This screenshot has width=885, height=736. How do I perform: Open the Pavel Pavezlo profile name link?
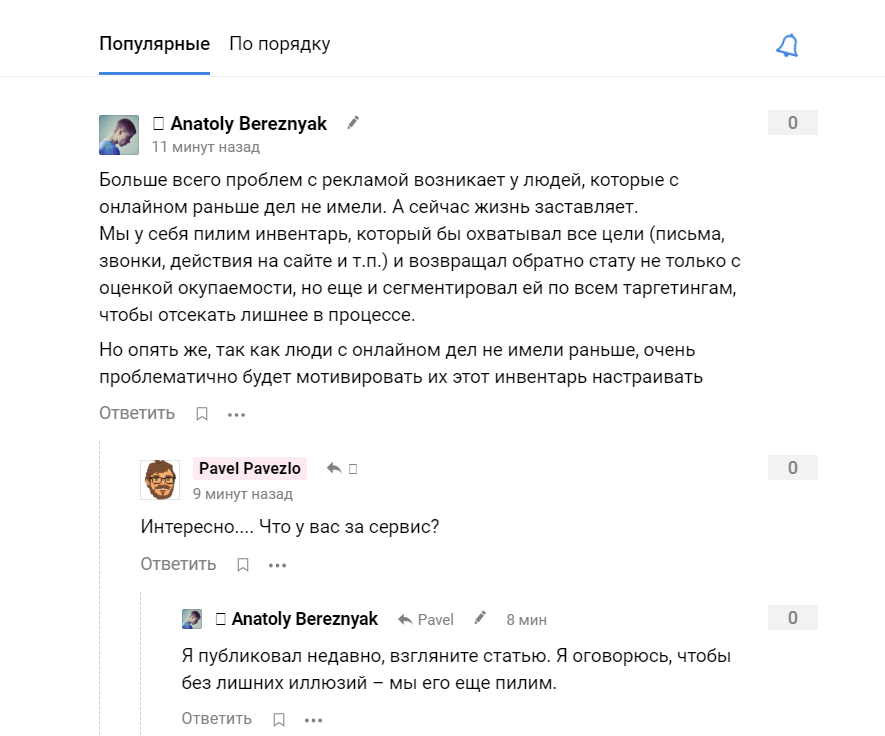[249, 468]
